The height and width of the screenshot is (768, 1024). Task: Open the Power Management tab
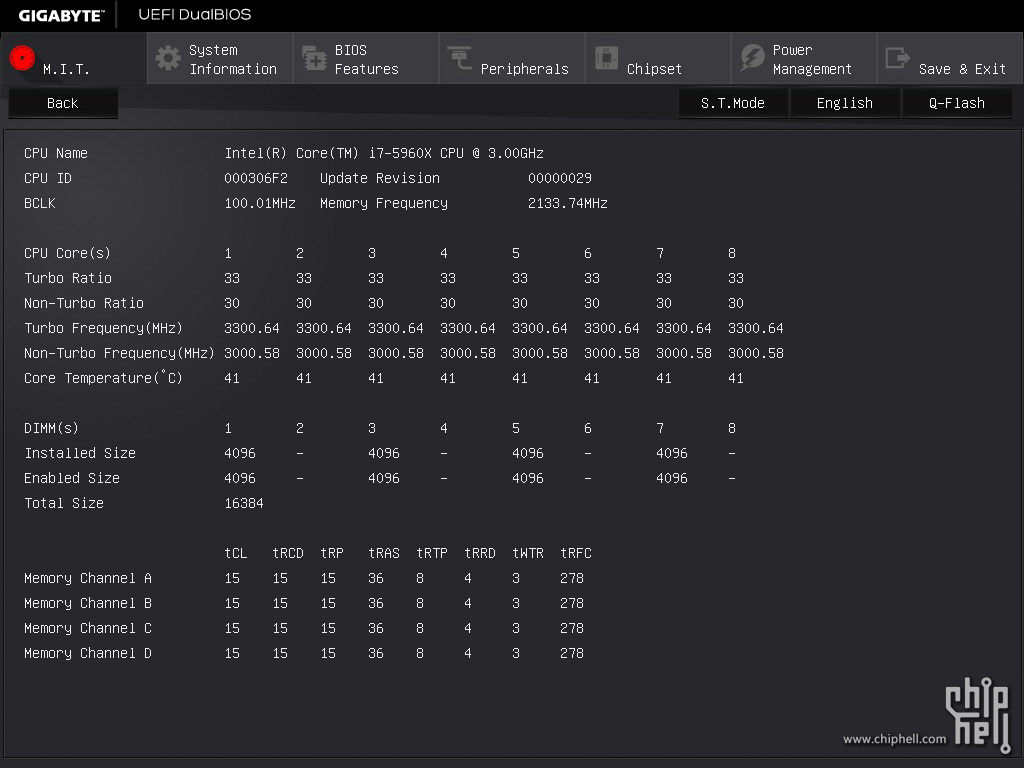tap(804, 59)
